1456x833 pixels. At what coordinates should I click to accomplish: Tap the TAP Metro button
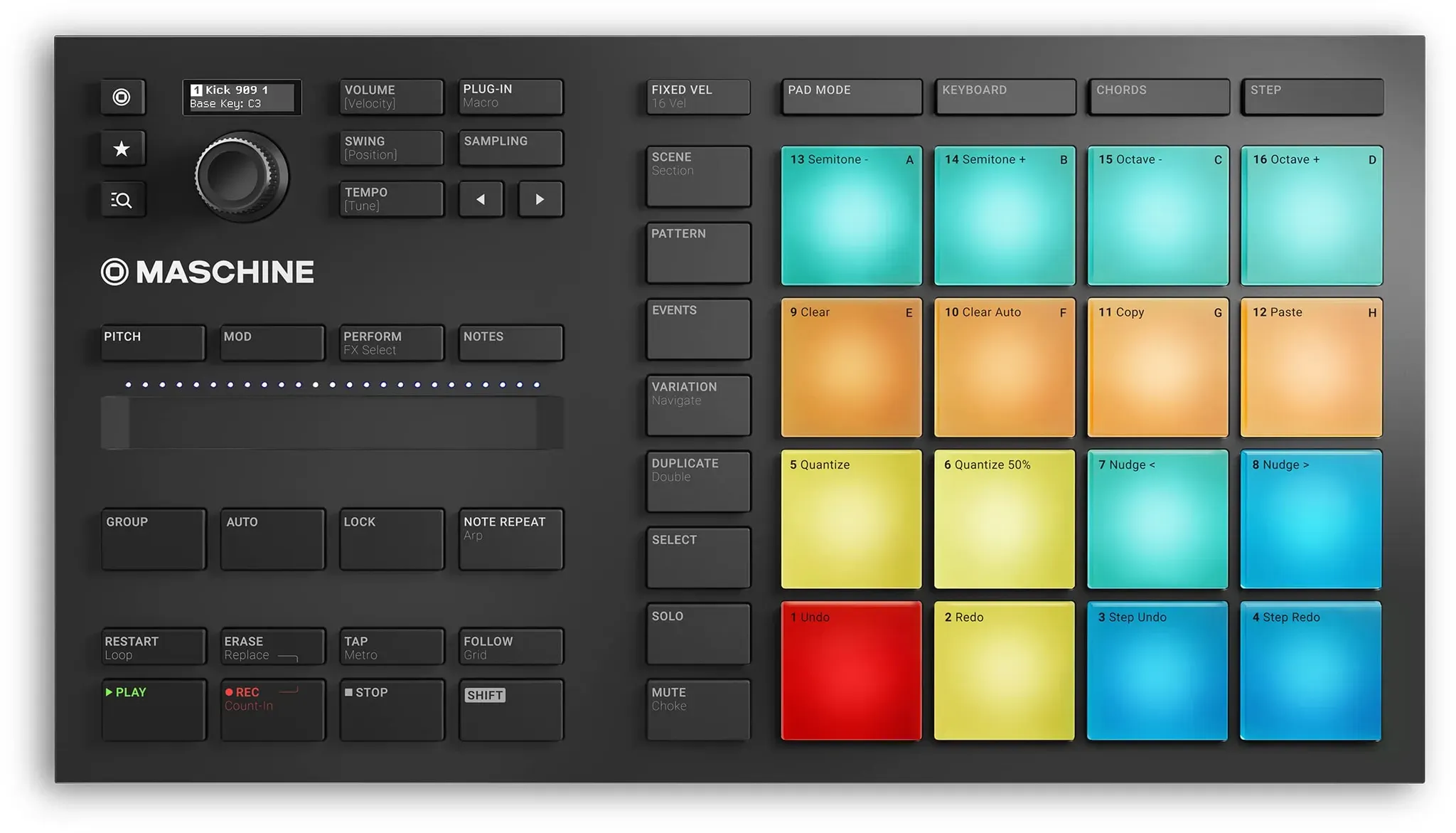click(392, 647)
